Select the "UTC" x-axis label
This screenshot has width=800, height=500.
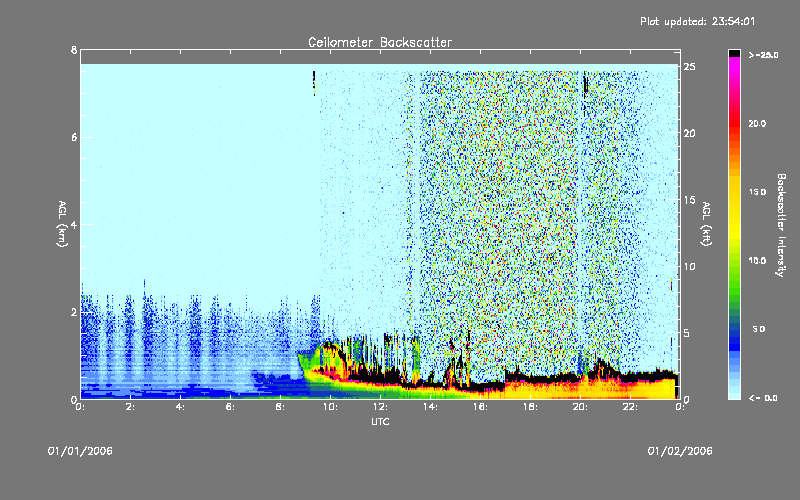(380, 421)
